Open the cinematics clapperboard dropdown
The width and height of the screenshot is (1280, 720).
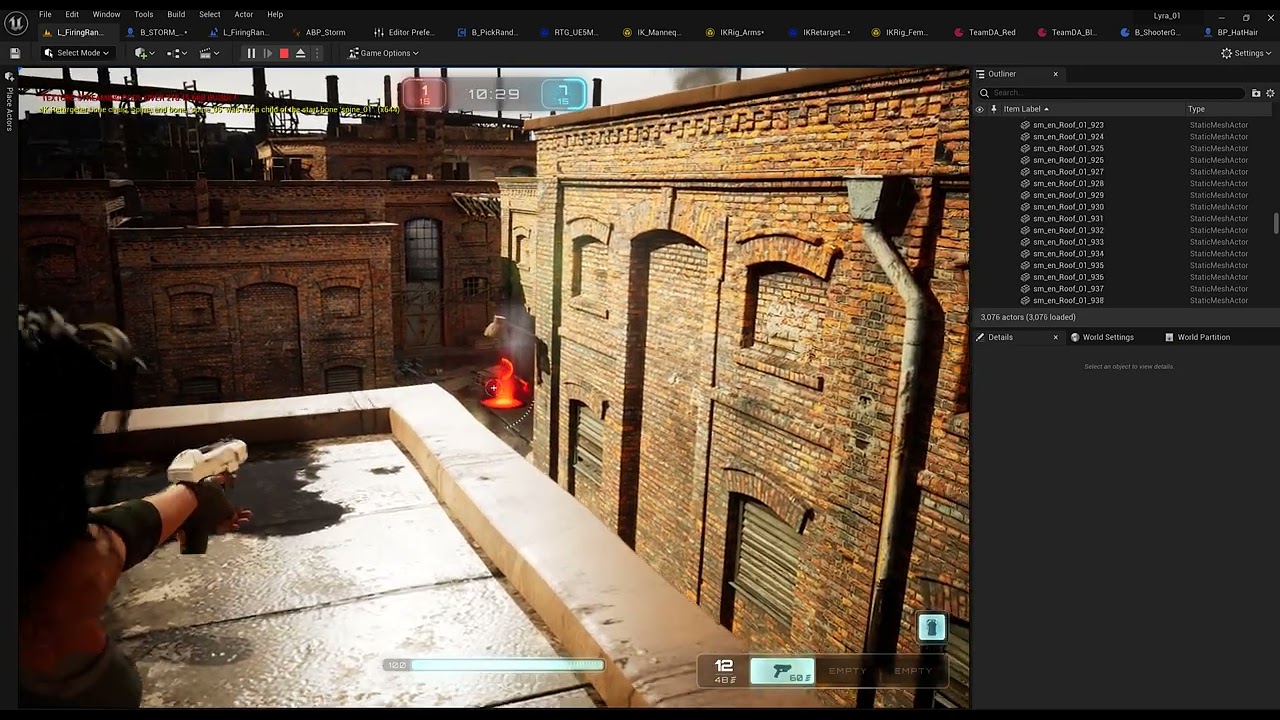tap(209, 53)
